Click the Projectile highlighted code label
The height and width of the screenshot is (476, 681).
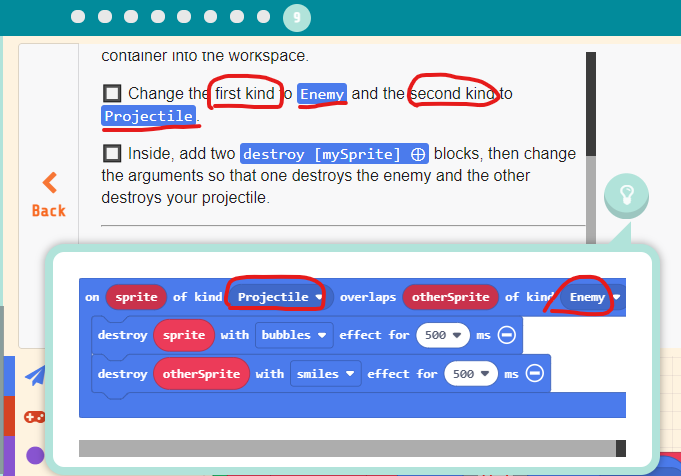149,116
